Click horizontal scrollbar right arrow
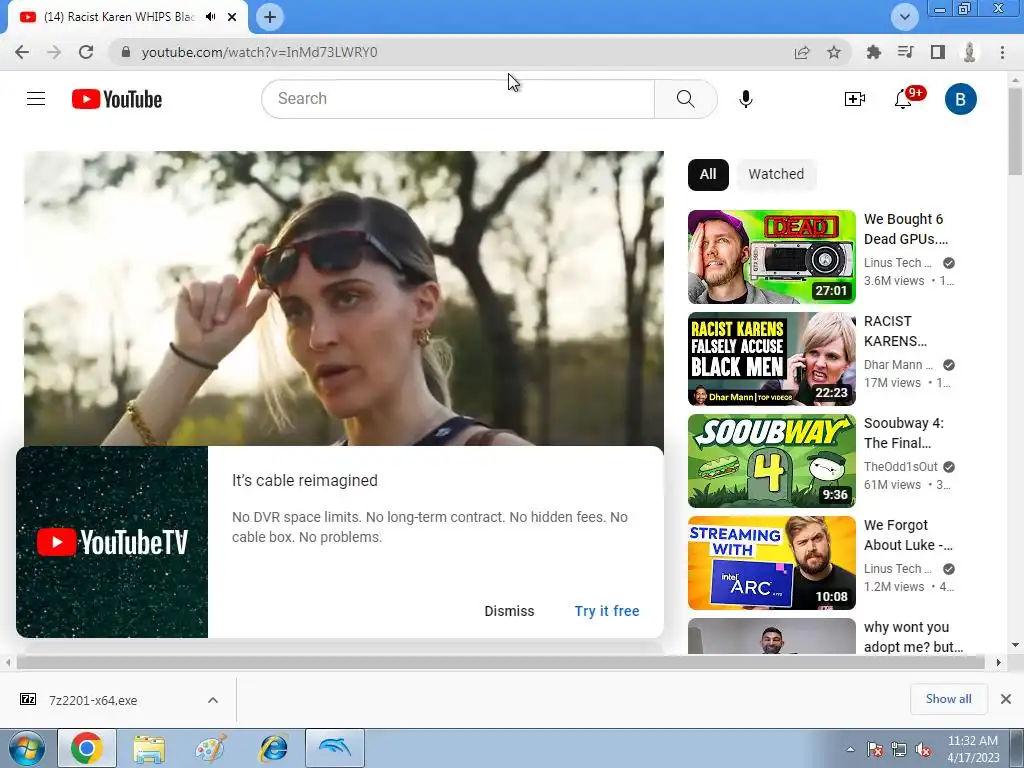This screenshot has height=768, width=1024. click(998, 662)
